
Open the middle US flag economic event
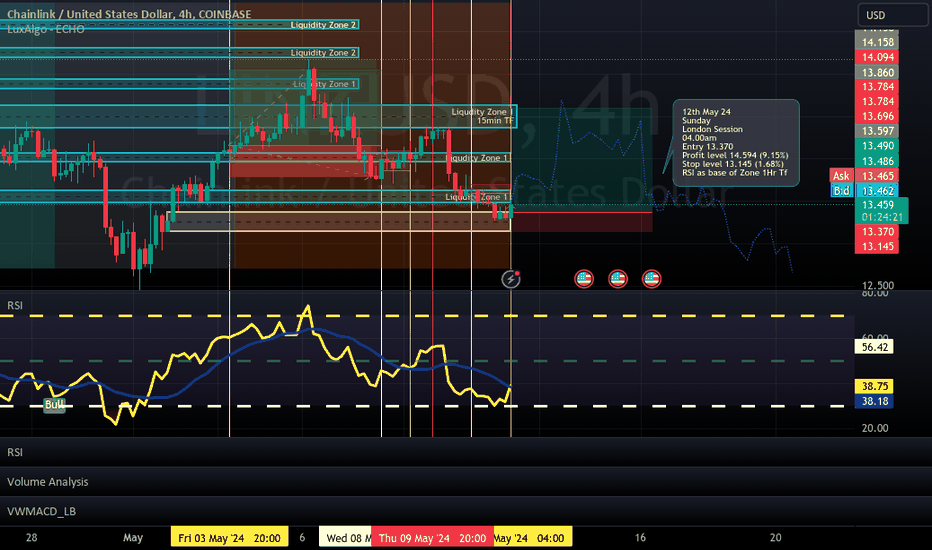618,279
